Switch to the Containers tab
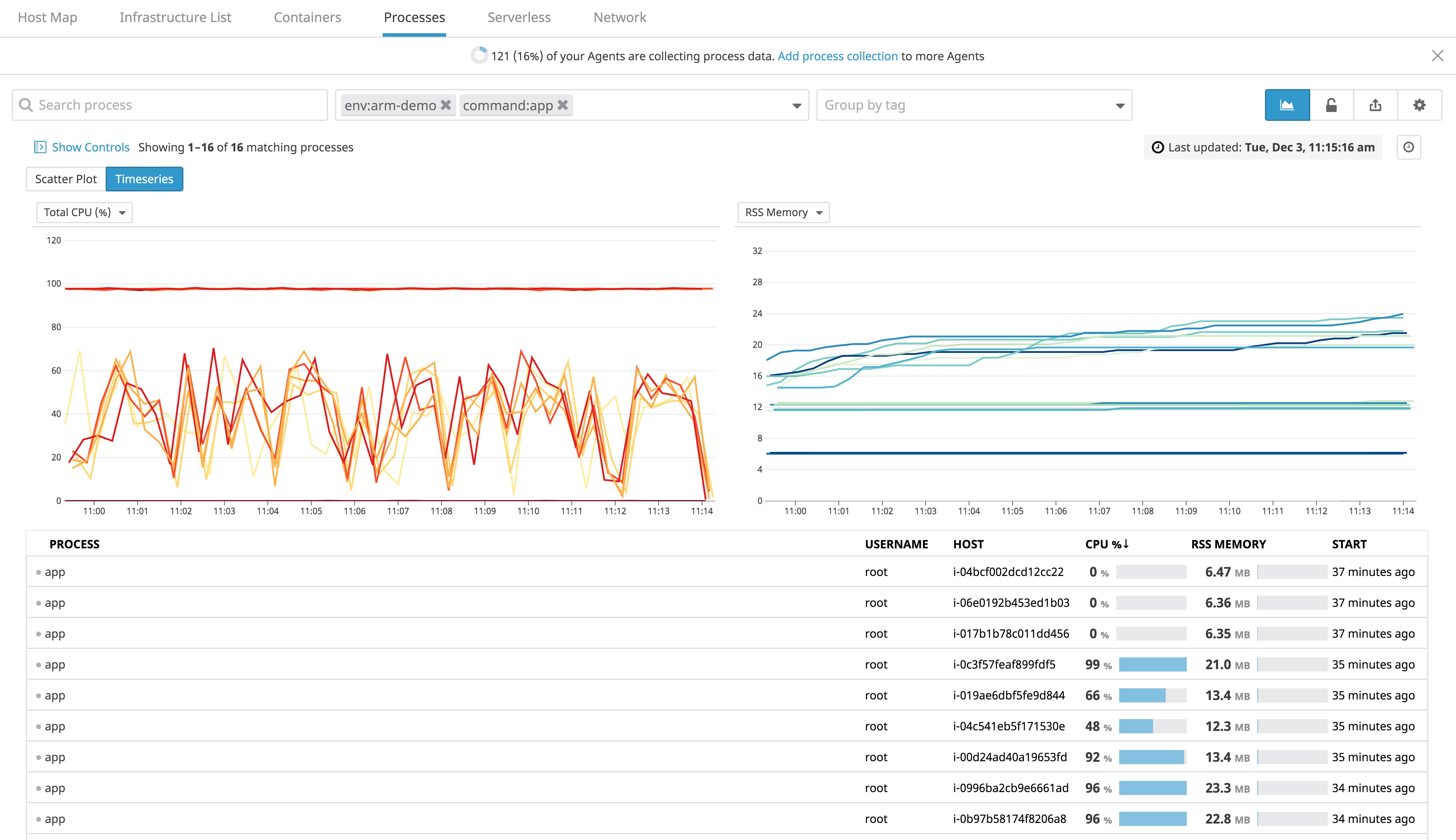The image size is (1456, 840). 307,17
